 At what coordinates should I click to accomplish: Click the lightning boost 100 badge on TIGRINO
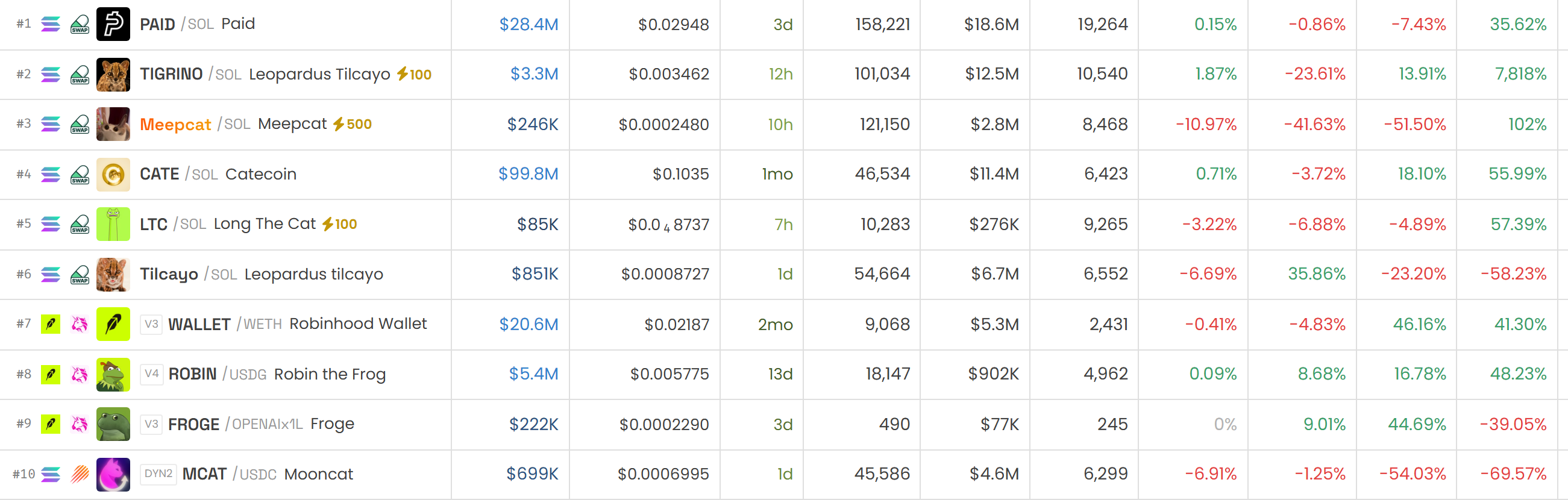click(x=414, y=74)
